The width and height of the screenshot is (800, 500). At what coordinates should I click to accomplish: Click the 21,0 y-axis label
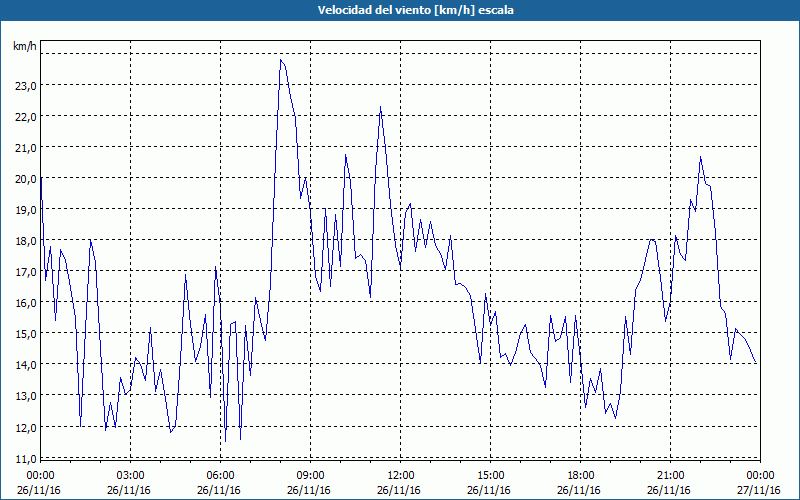tap(26, 148)
